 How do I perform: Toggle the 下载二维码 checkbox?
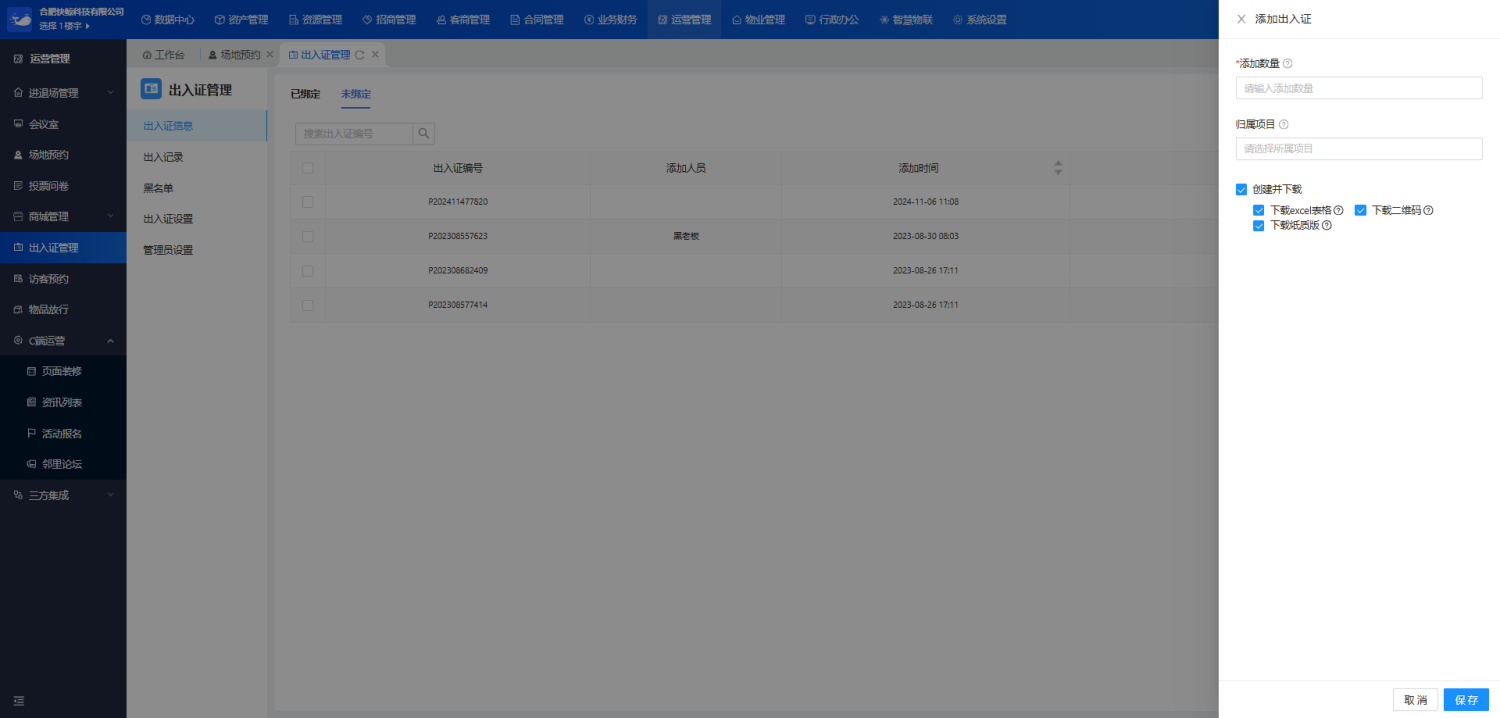tap(1361, 210)
